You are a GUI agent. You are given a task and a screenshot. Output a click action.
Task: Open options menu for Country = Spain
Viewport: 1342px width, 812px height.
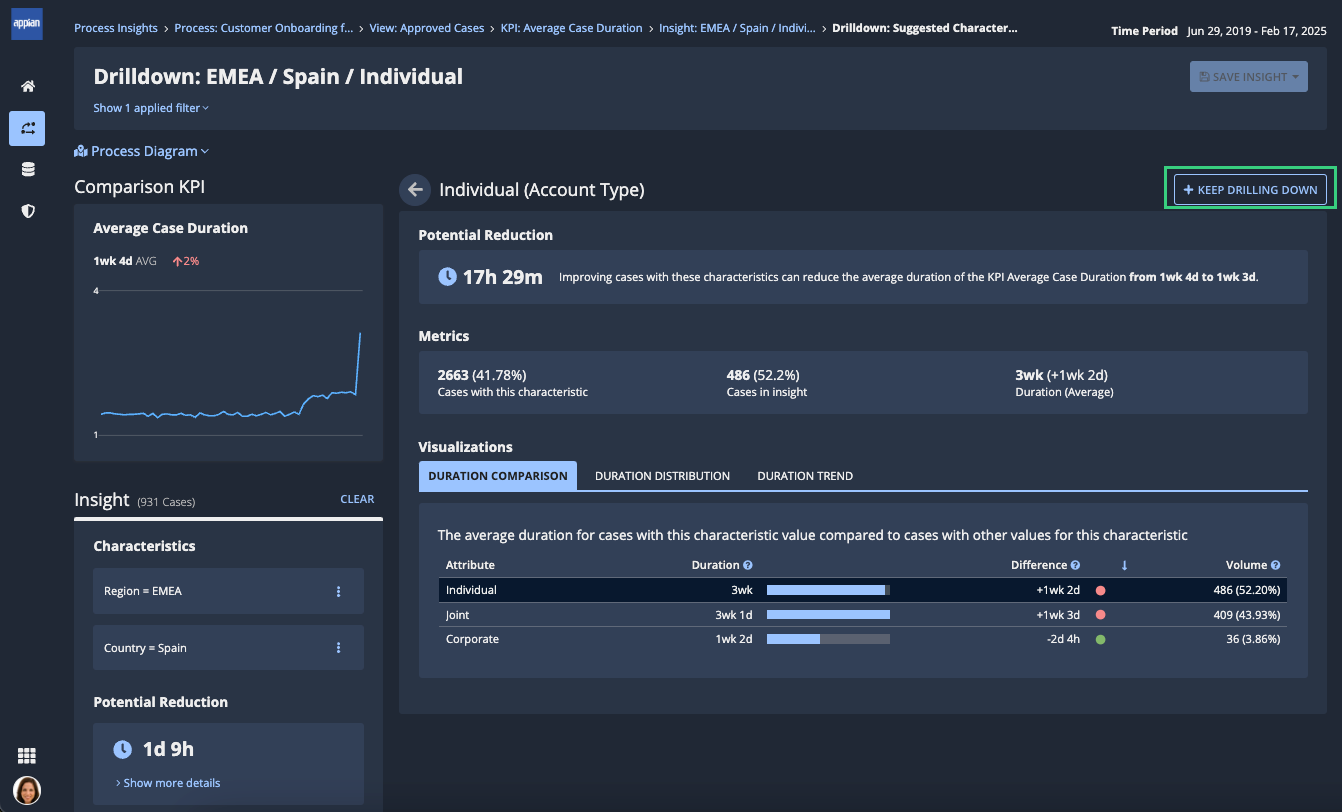pyautogui.click(x=338, y=648)
